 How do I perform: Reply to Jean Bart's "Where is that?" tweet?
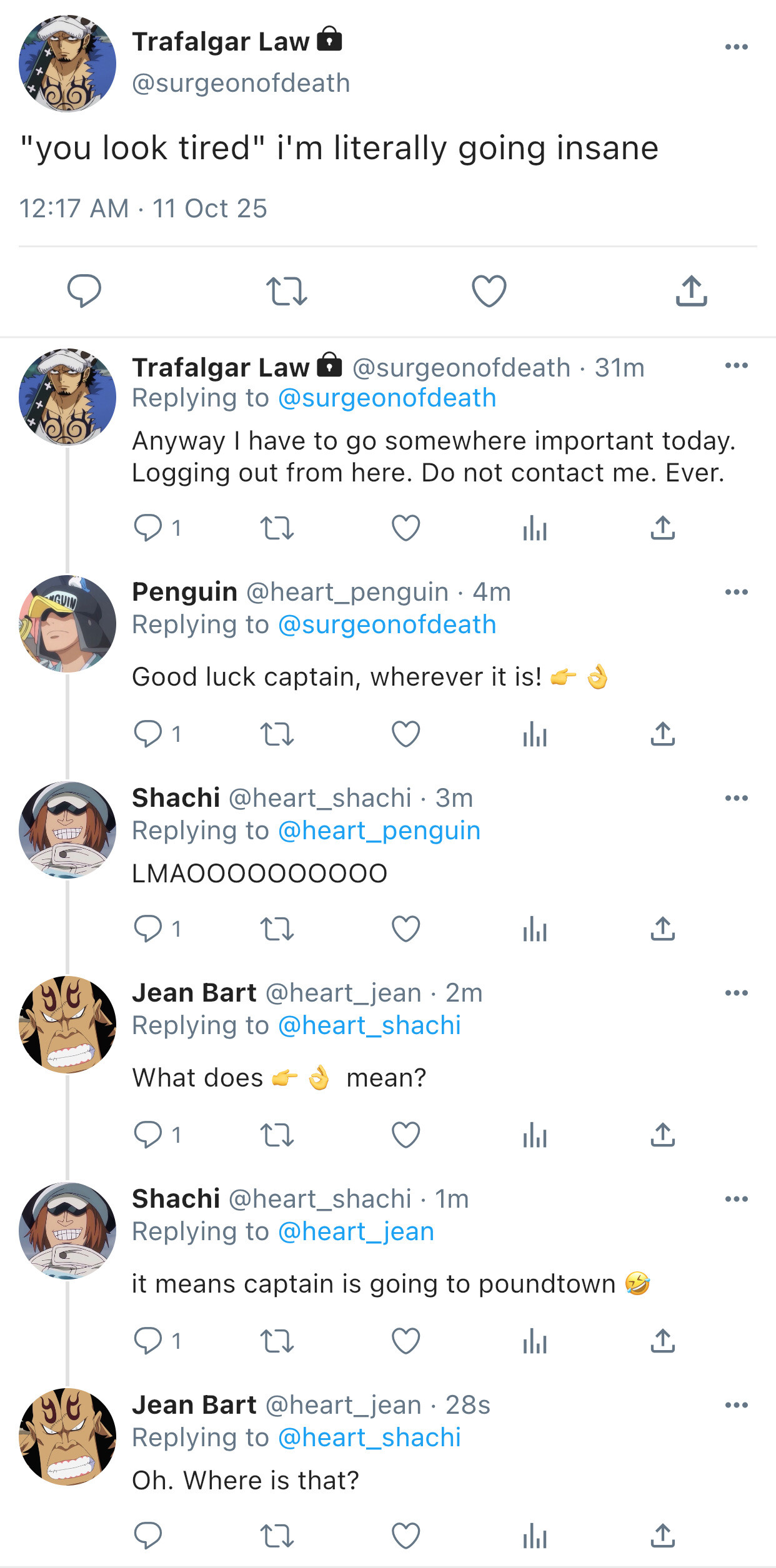point(148,1536)
